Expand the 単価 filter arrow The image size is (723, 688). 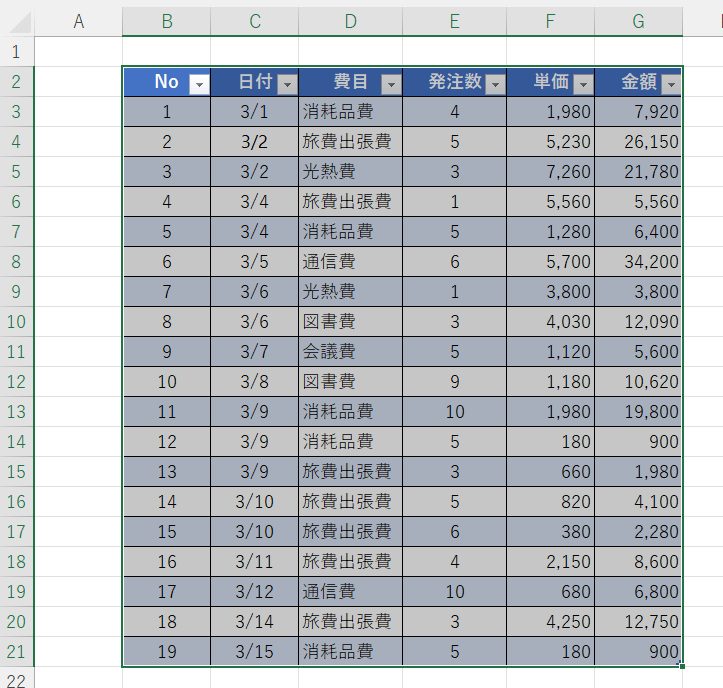coord(583,85)
